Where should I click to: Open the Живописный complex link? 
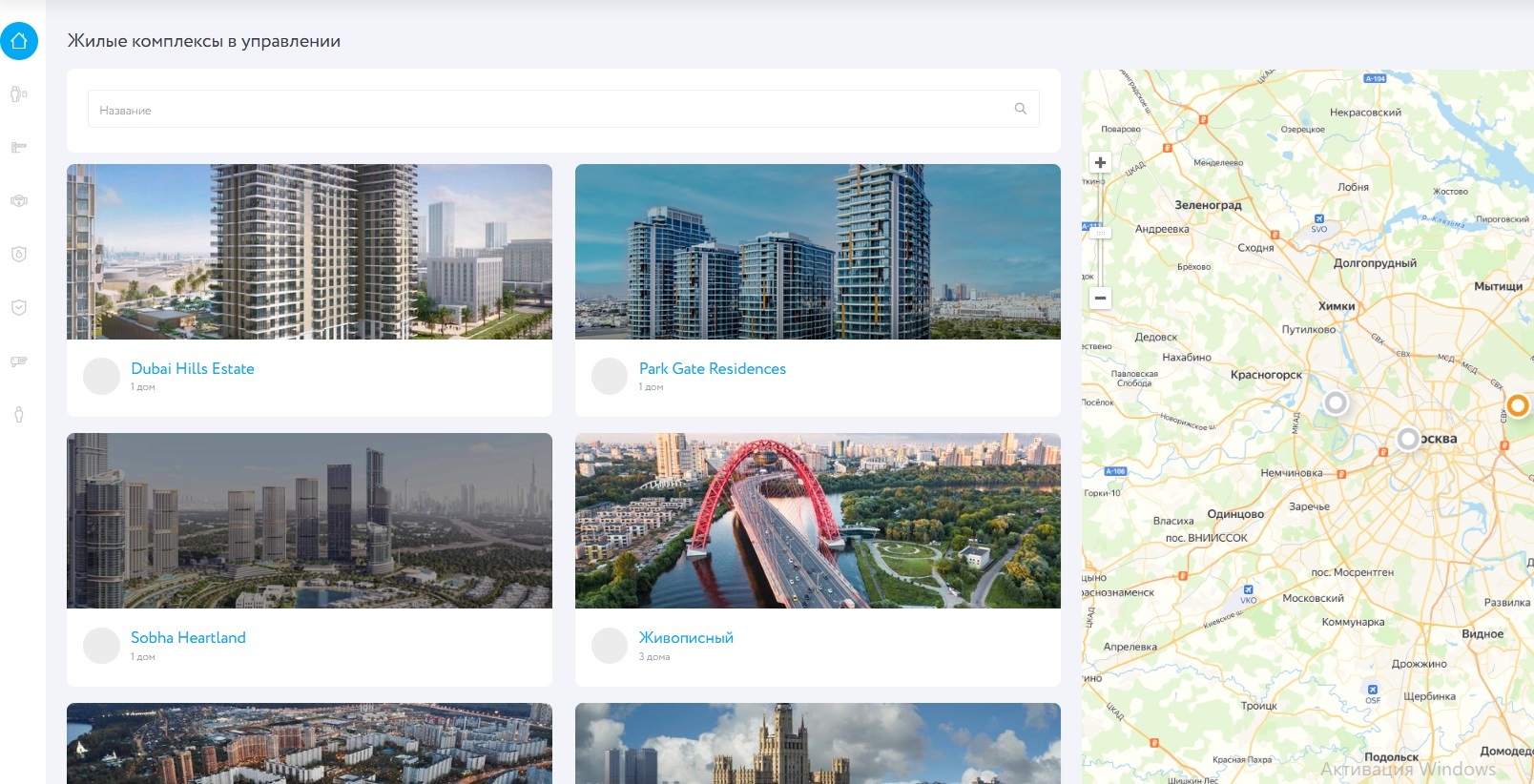(686, 637)
